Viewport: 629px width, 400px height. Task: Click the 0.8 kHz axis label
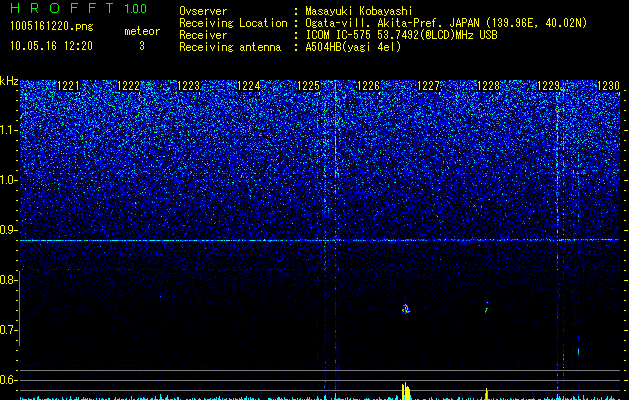pos(8,280)
